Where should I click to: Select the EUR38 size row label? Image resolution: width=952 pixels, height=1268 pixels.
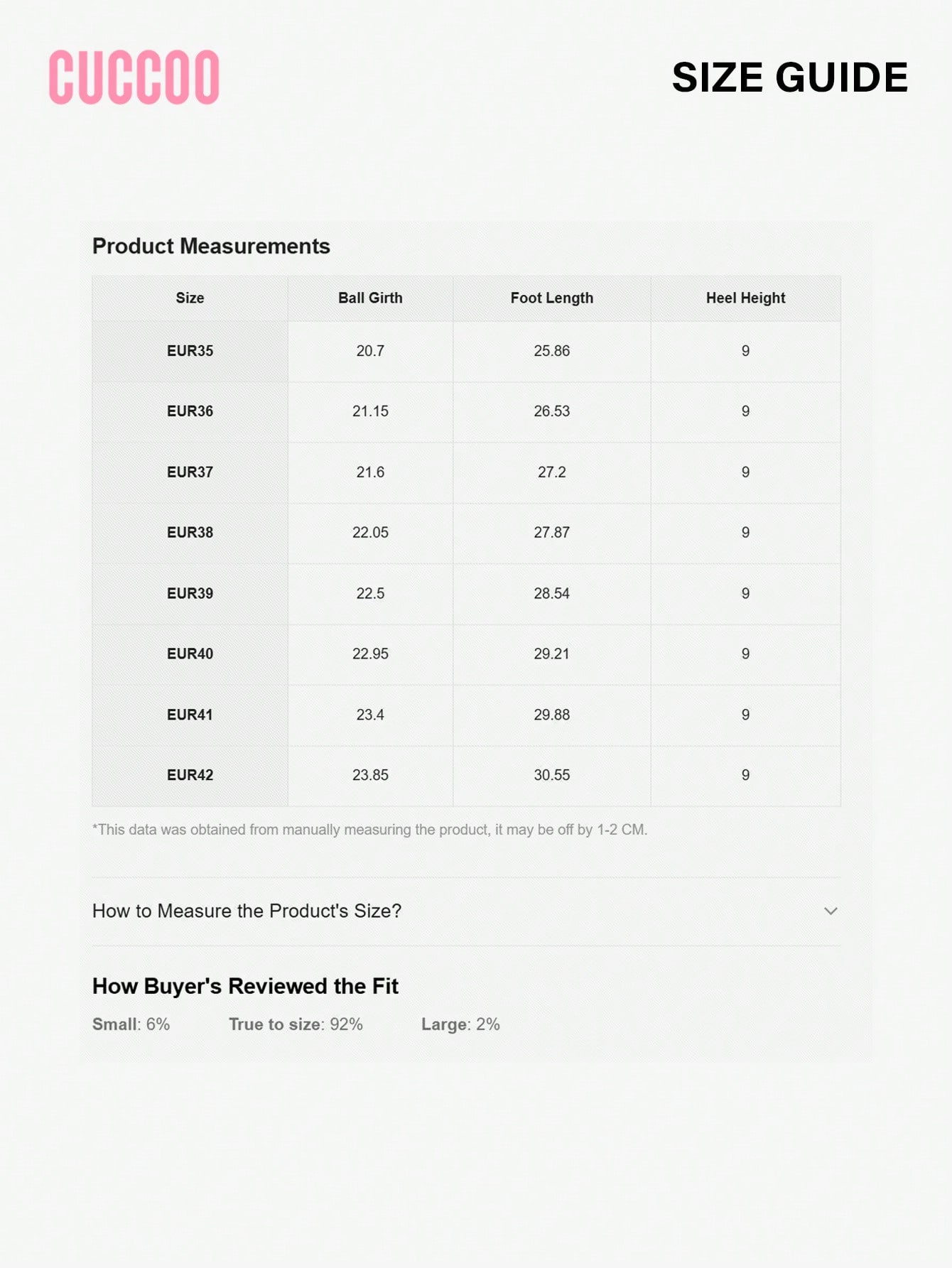point(190,533)
